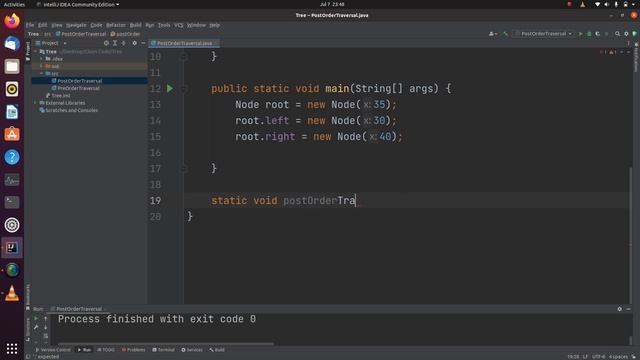This screenshot has height=360, width=640.
Task: Open the View menu
Action: [57, 25]
